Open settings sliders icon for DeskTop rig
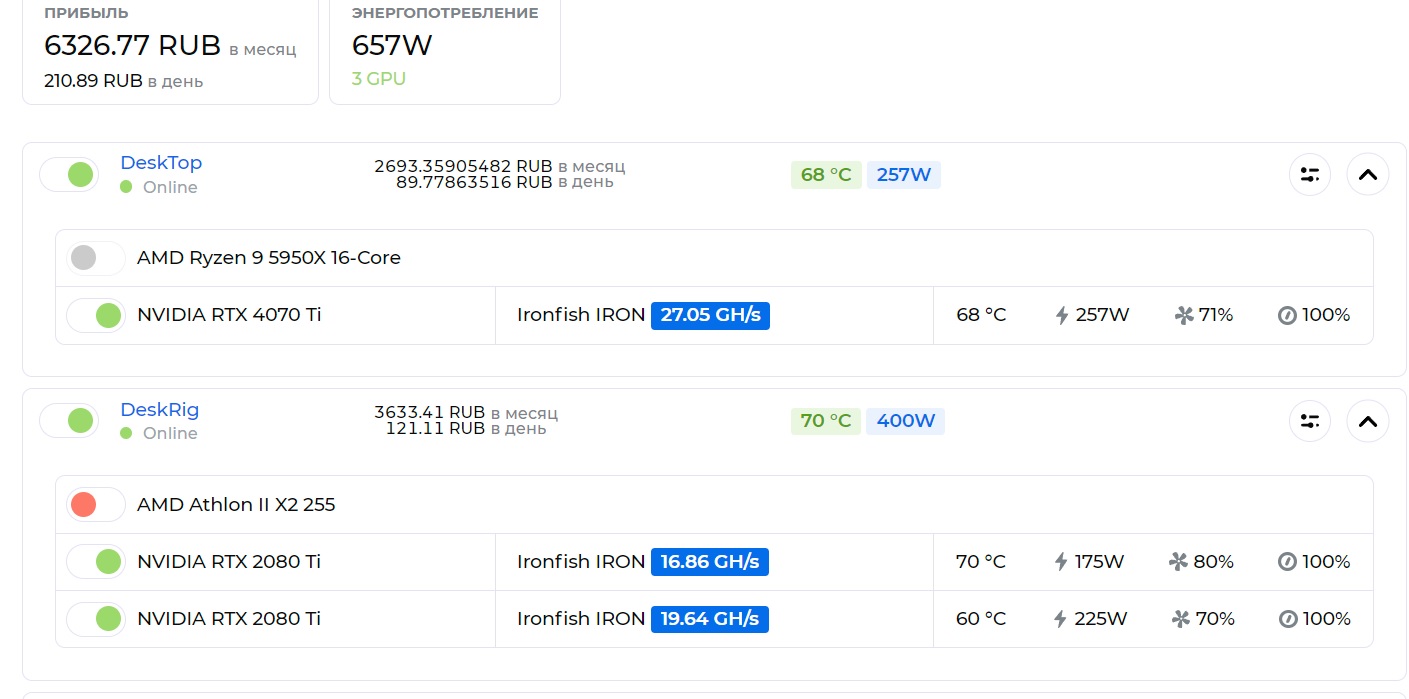Viewport: 1409px width, 699px height. (1309, 175)
